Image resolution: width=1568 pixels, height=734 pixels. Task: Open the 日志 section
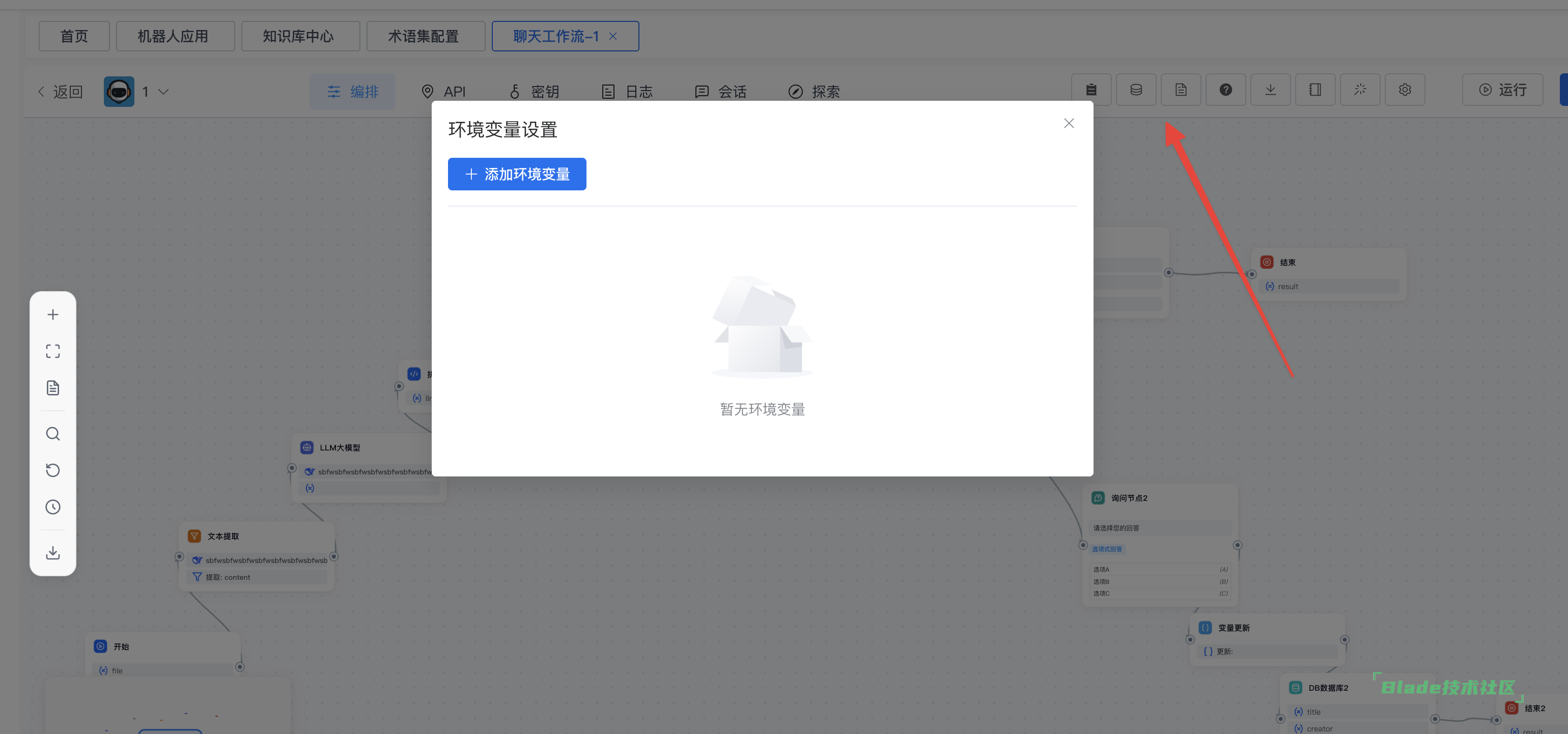[x=627, y=91]
